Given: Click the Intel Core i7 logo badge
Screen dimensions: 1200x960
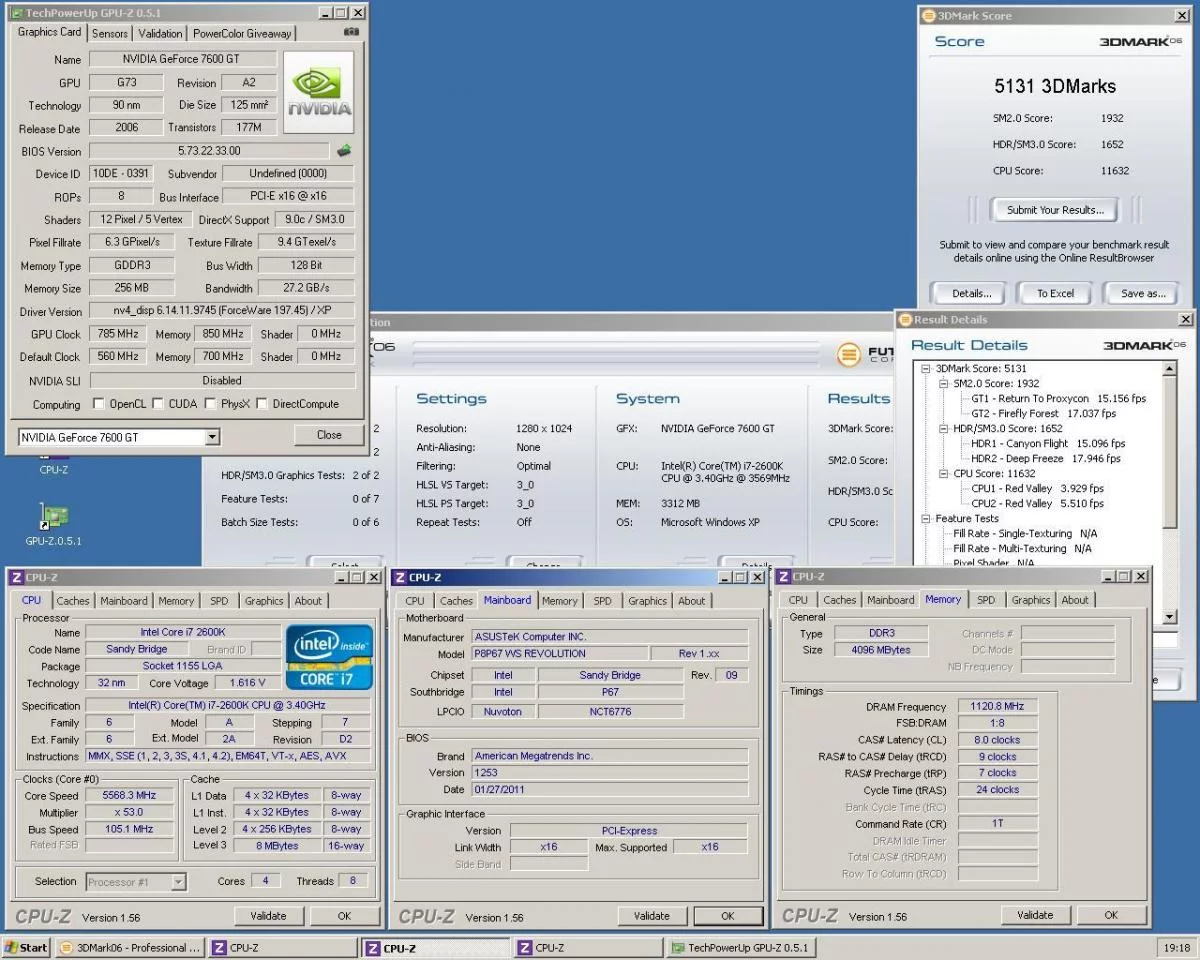Looking at the screenshot, I should [x=329, y=656].
